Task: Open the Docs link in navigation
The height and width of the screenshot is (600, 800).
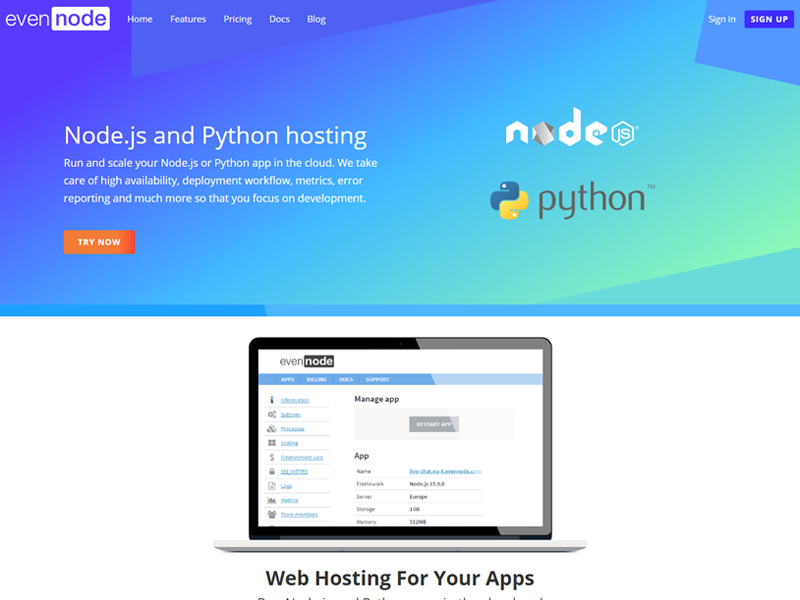Action: click(280, 19)
